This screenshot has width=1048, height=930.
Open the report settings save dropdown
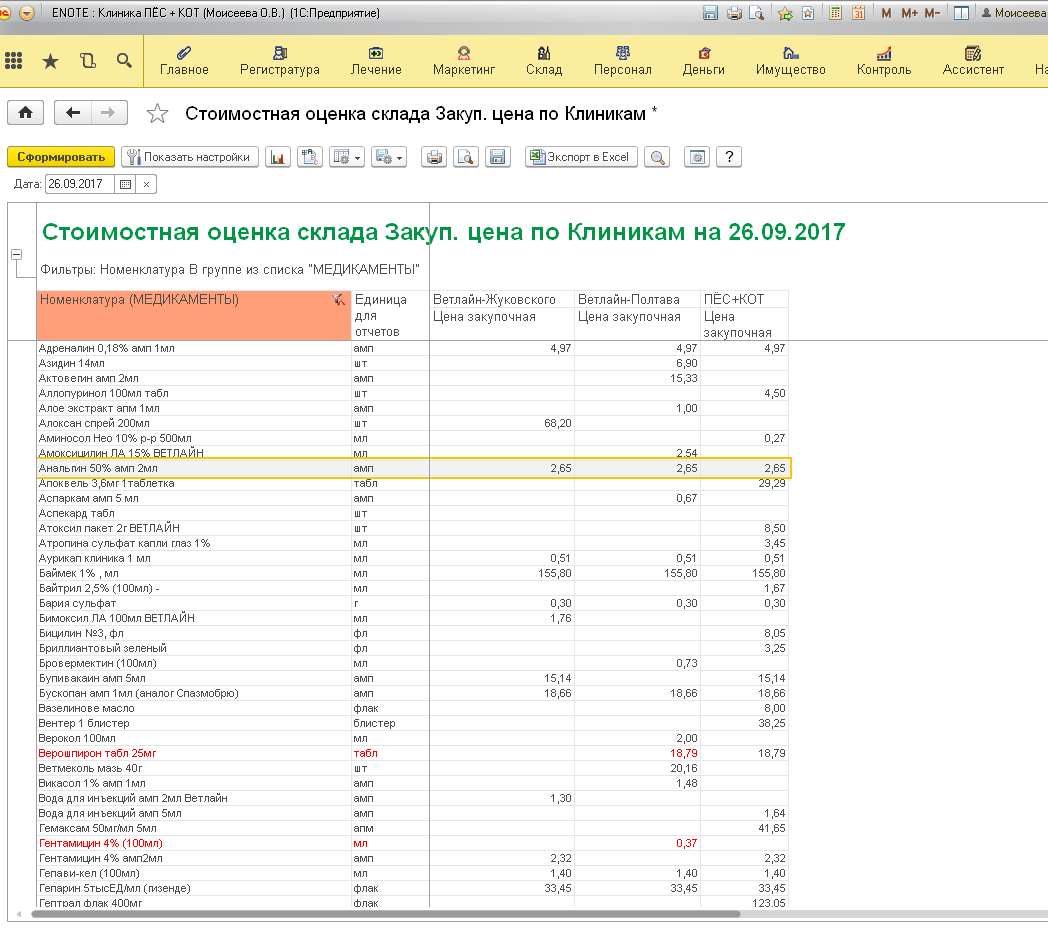389,157
